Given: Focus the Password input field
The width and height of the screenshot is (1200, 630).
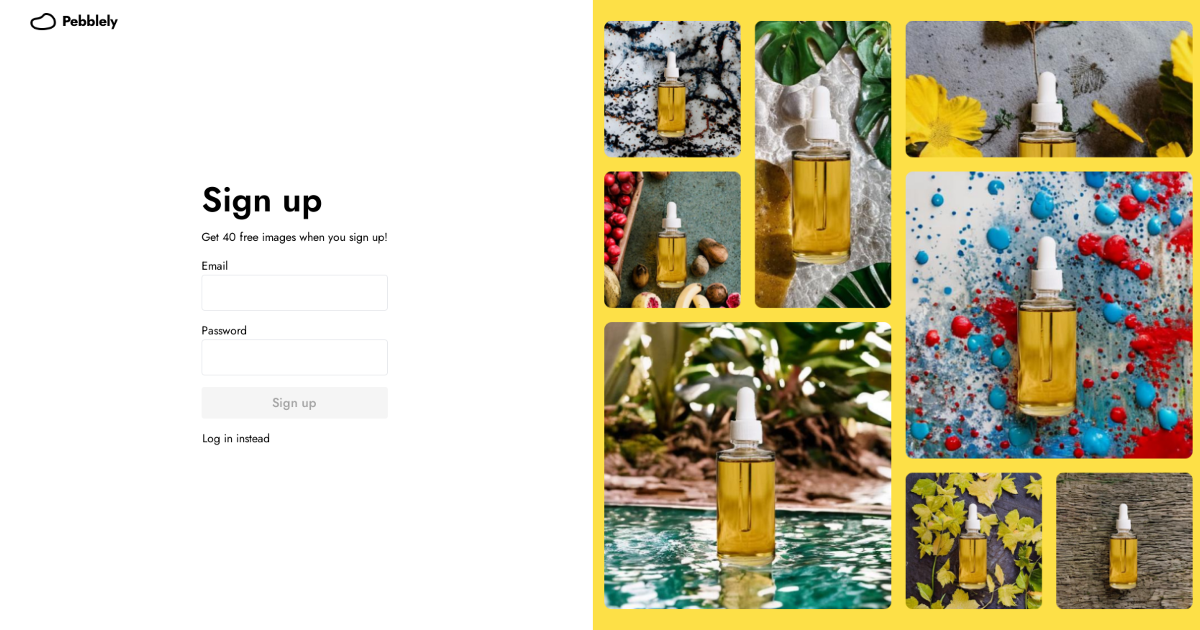Looking at the screenshot, I should click(x=294, y=357).
